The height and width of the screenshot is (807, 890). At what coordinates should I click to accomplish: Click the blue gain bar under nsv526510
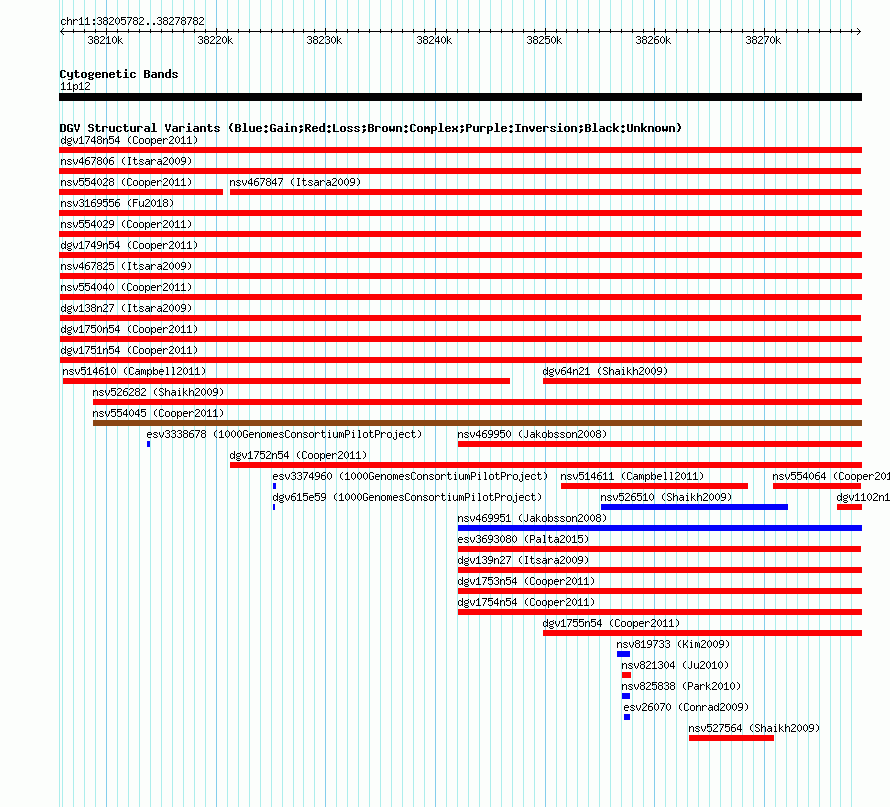click(694, 507)
